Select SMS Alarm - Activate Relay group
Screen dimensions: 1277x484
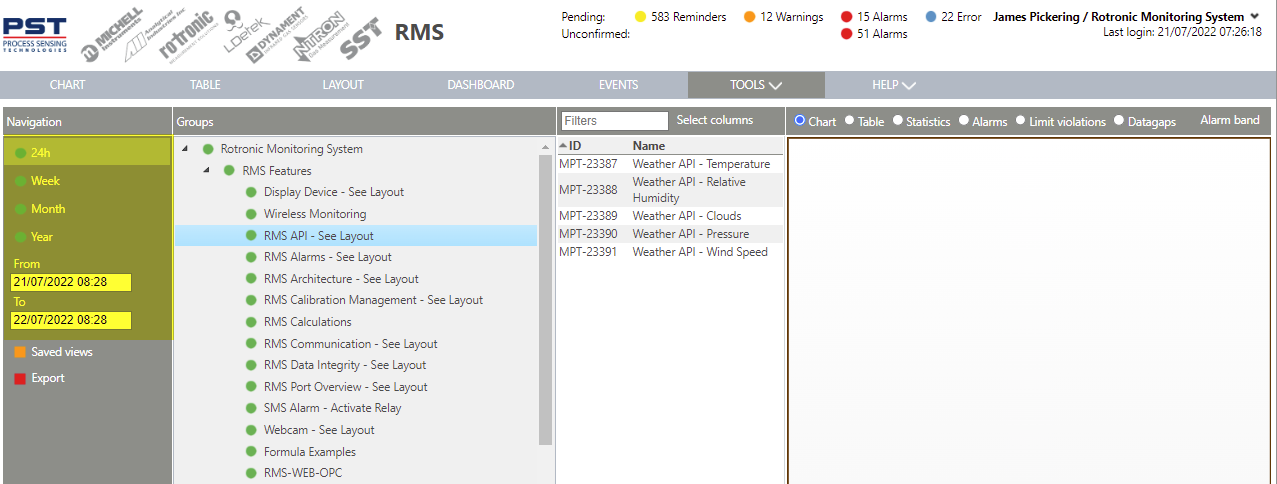(x=333, y=408)
